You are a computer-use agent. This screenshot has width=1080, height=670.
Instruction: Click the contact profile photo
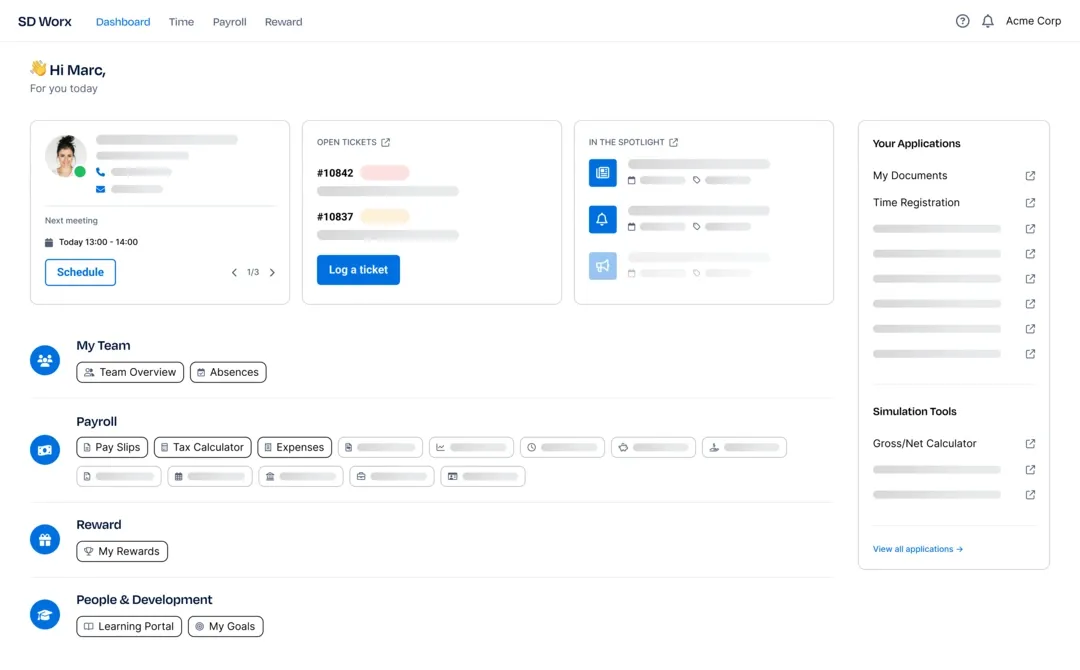click(66, 156)
